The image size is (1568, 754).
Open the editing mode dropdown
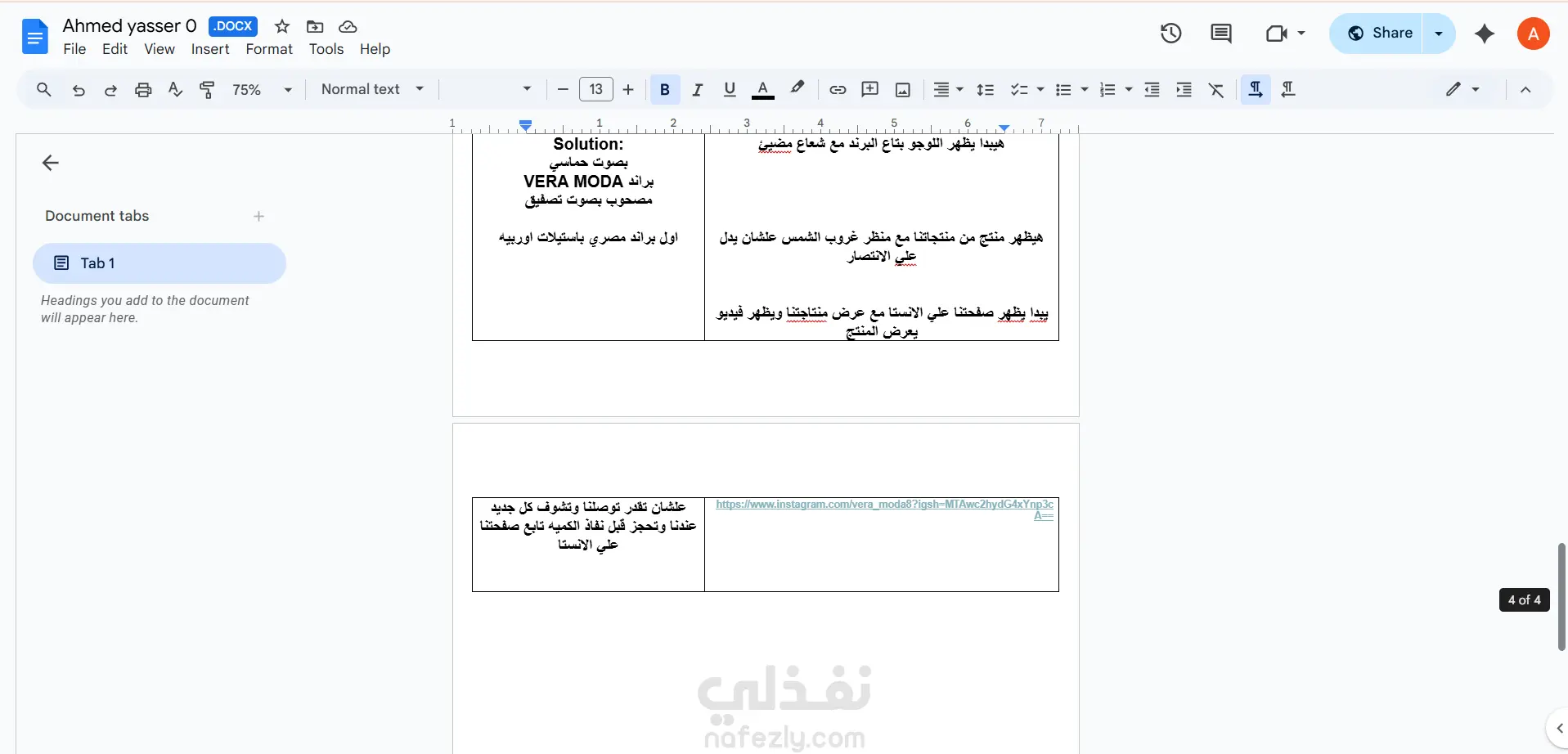1463,90
